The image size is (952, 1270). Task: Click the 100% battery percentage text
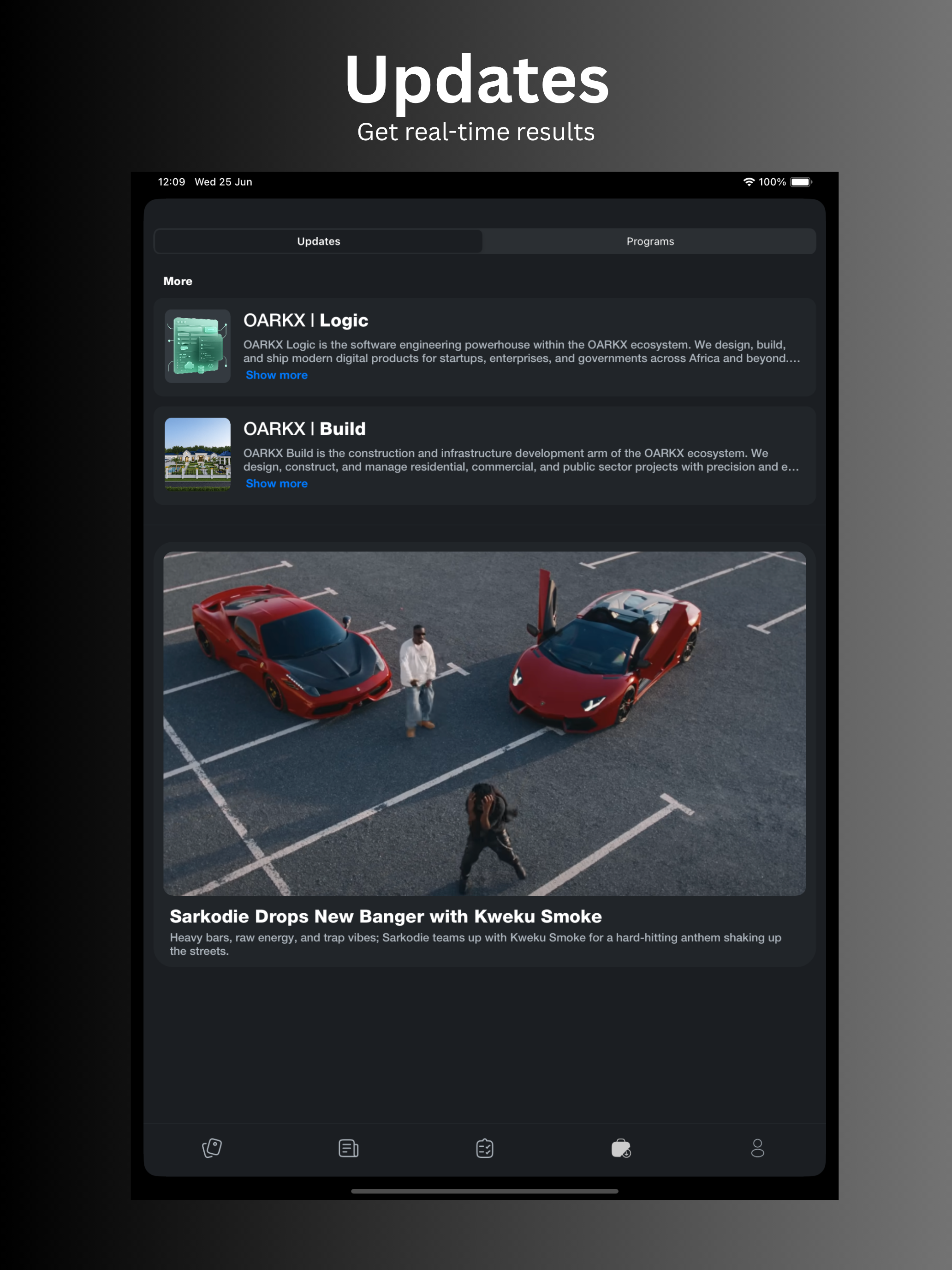point(772,182)
